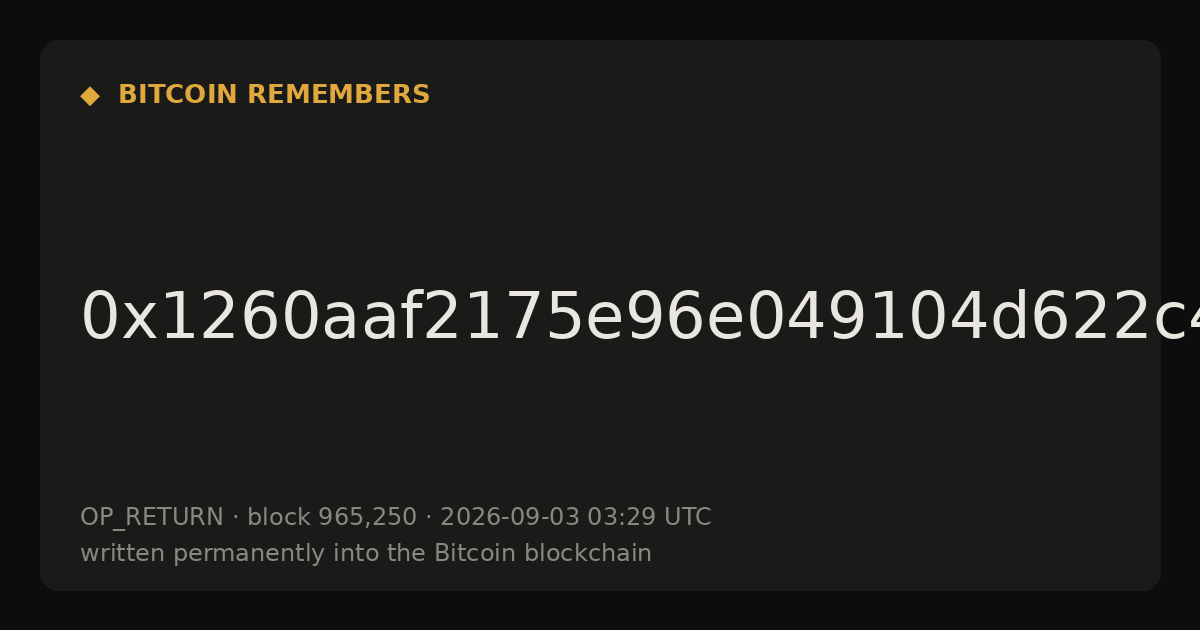
Task: Click the orange diamond icon
Action: tap(90, 96)
